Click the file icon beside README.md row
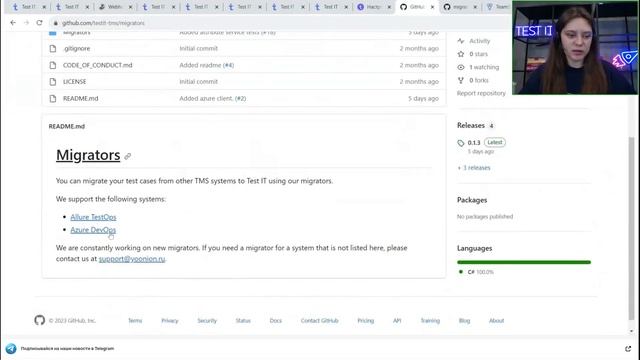The width and height of the screenshot is (640, 360). [53, 98]
